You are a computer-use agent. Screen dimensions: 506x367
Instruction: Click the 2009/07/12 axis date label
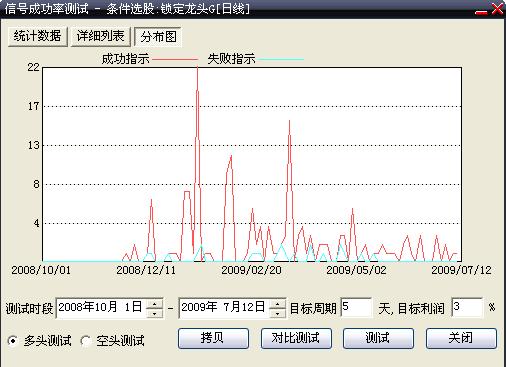(461, 270)
